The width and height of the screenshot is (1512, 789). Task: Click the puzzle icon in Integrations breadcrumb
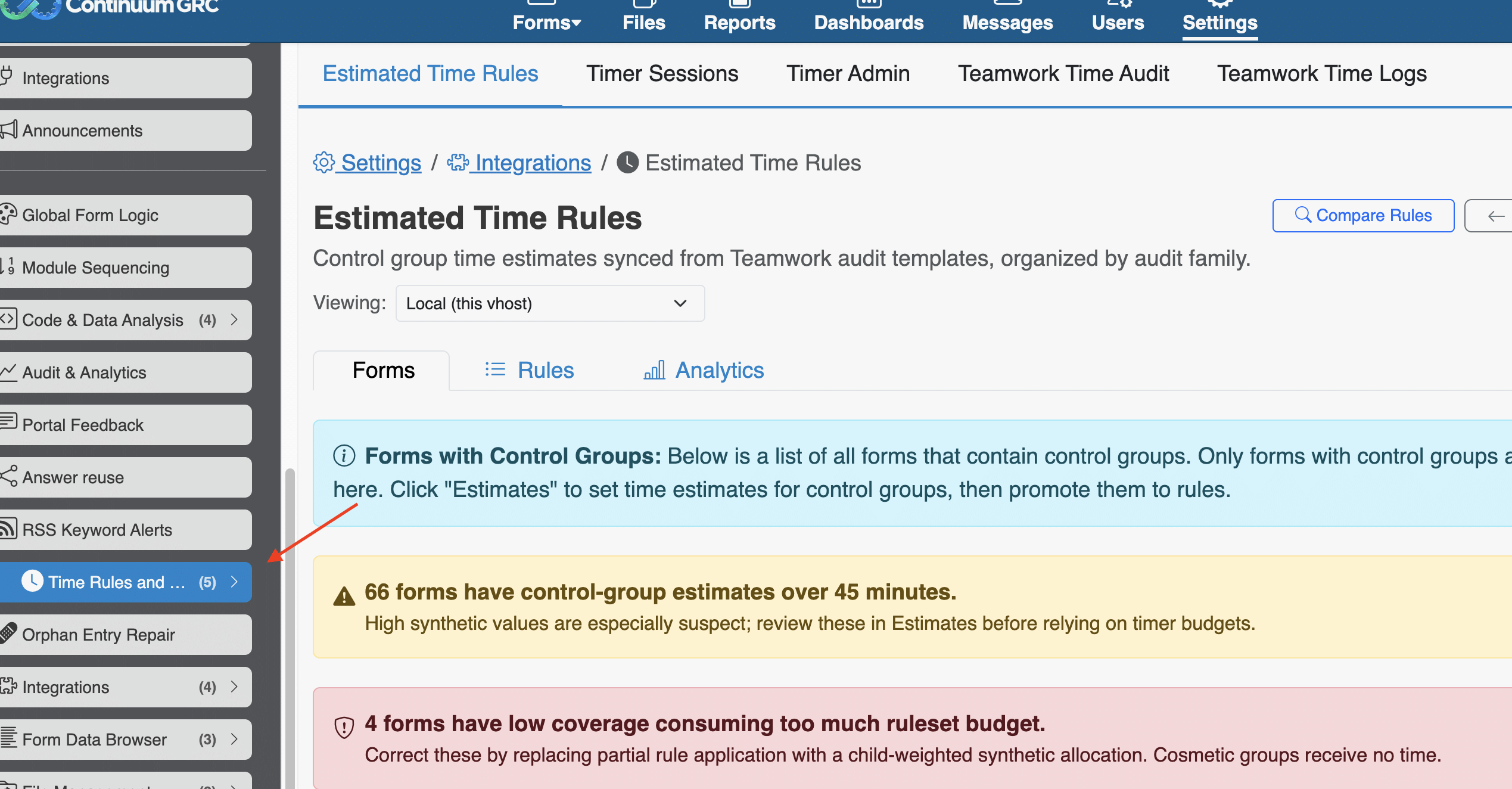tap(458, 163)
